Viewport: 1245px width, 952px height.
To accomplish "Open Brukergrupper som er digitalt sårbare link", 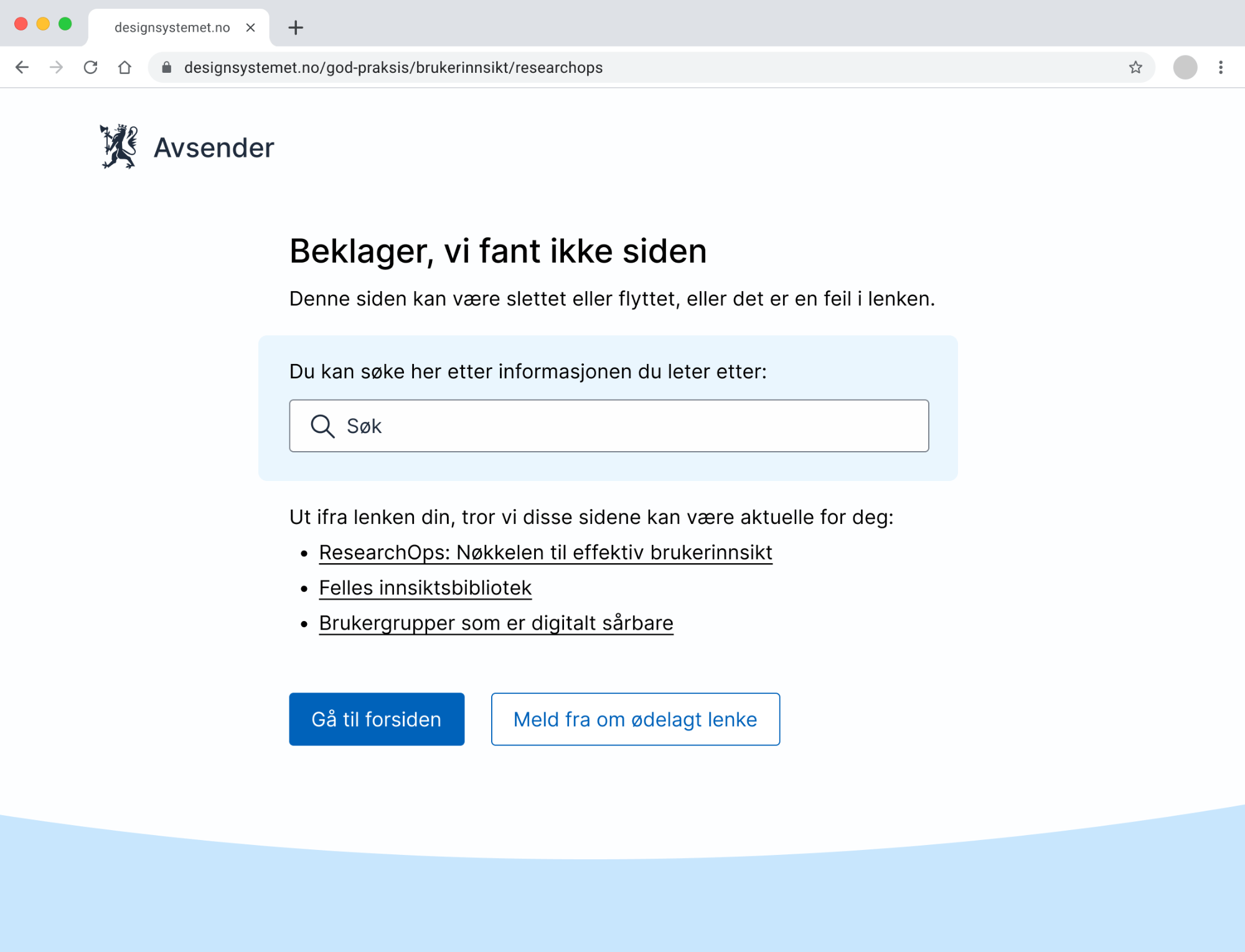I will click(x=496, y=623).
